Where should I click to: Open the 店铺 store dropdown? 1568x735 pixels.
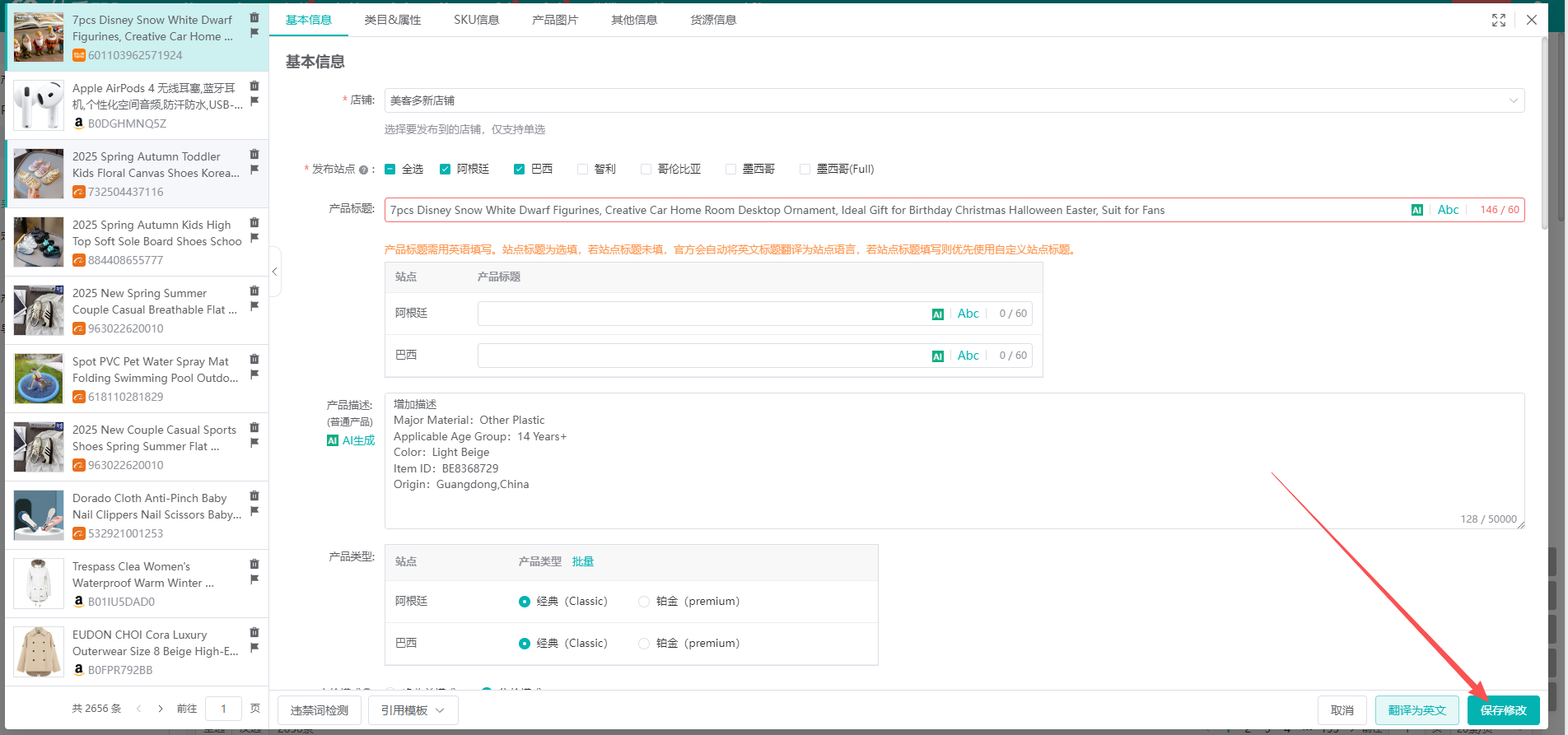954,100
